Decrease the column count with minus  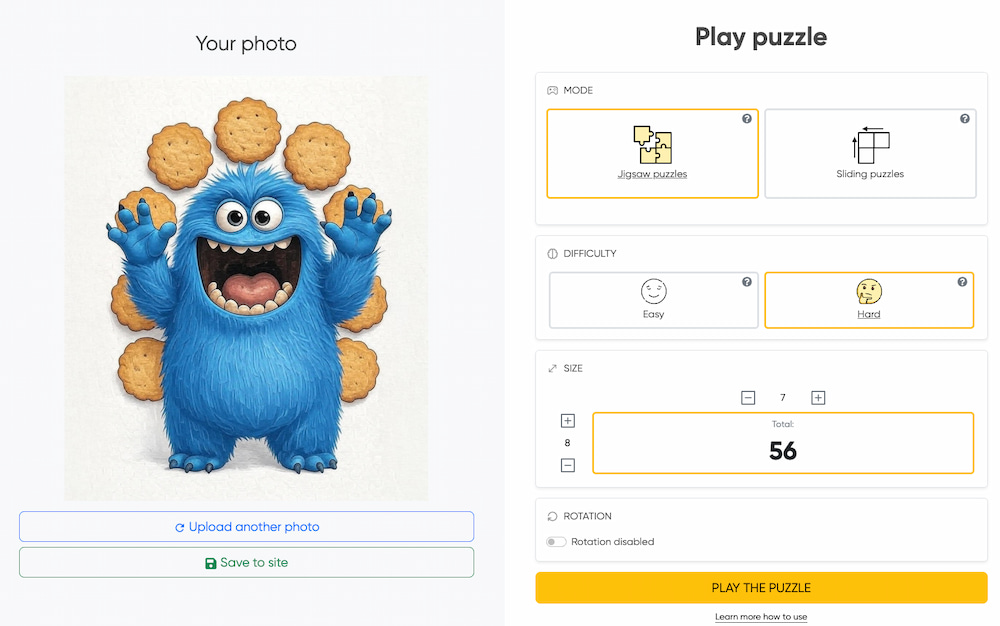point(748,398)
